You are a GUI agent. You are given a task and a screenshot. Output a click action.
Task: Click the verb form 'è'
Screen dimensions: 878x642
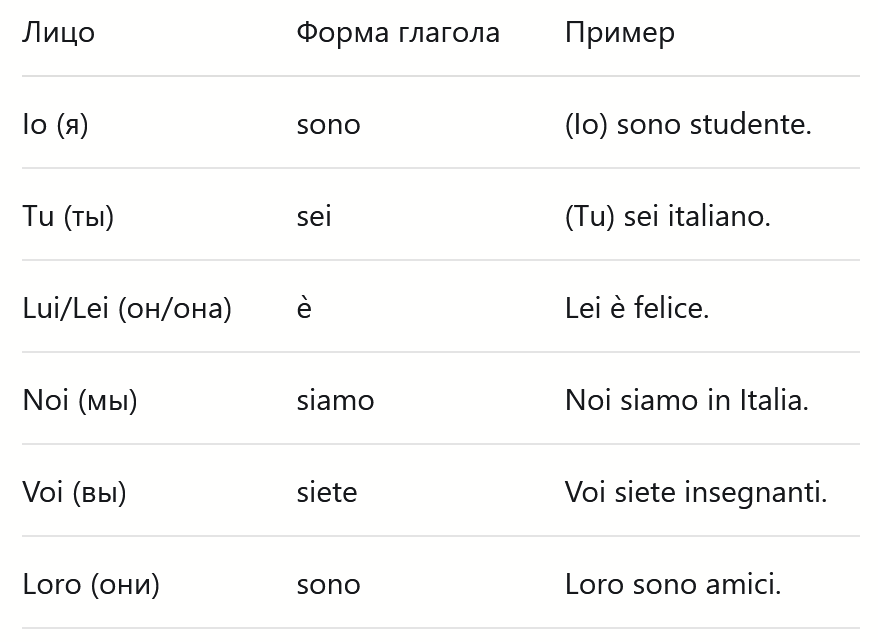pyautogui.click(x=304, y=309)
